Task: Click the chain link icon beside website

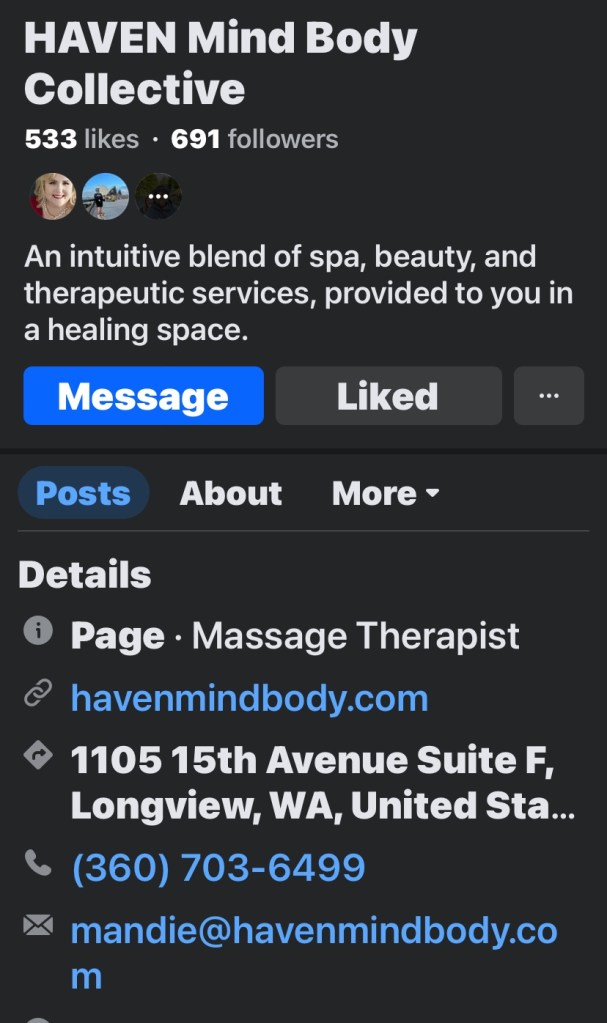Action: pos(38,693)
